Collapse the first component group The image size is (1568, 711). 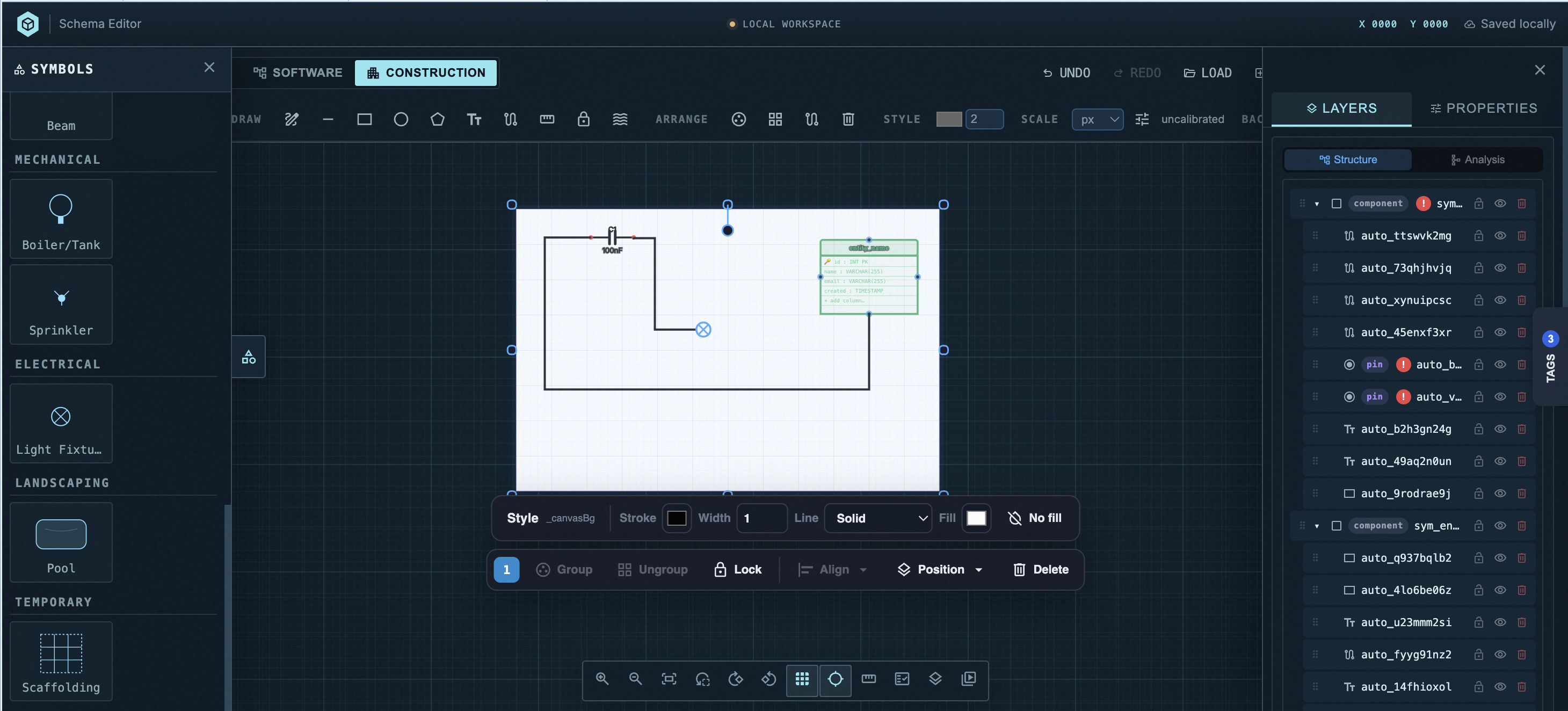[x=1317, y=204]
